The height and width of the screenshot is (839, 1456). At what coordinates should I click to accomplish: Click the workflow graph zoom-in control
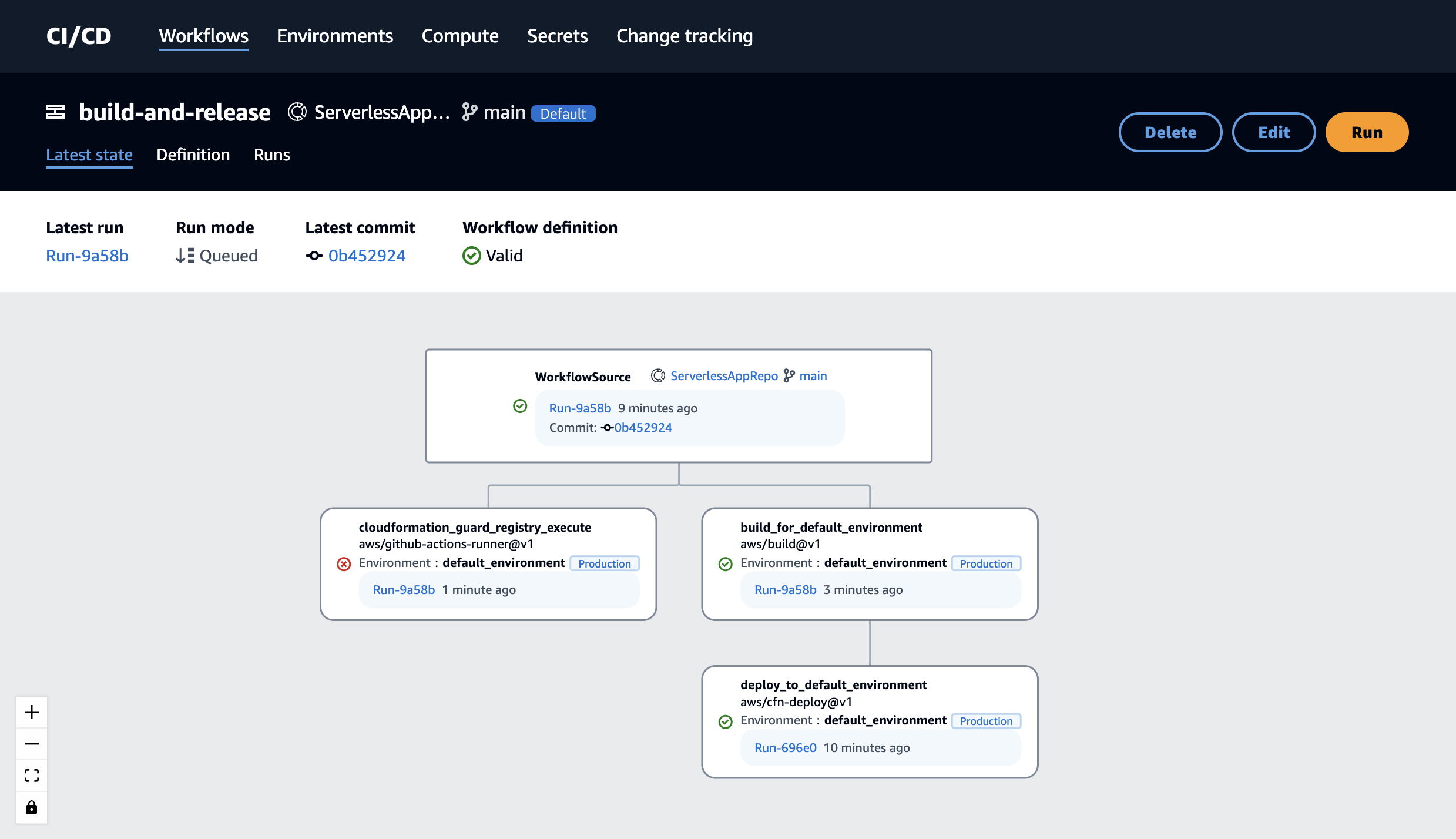coord(31,712)
